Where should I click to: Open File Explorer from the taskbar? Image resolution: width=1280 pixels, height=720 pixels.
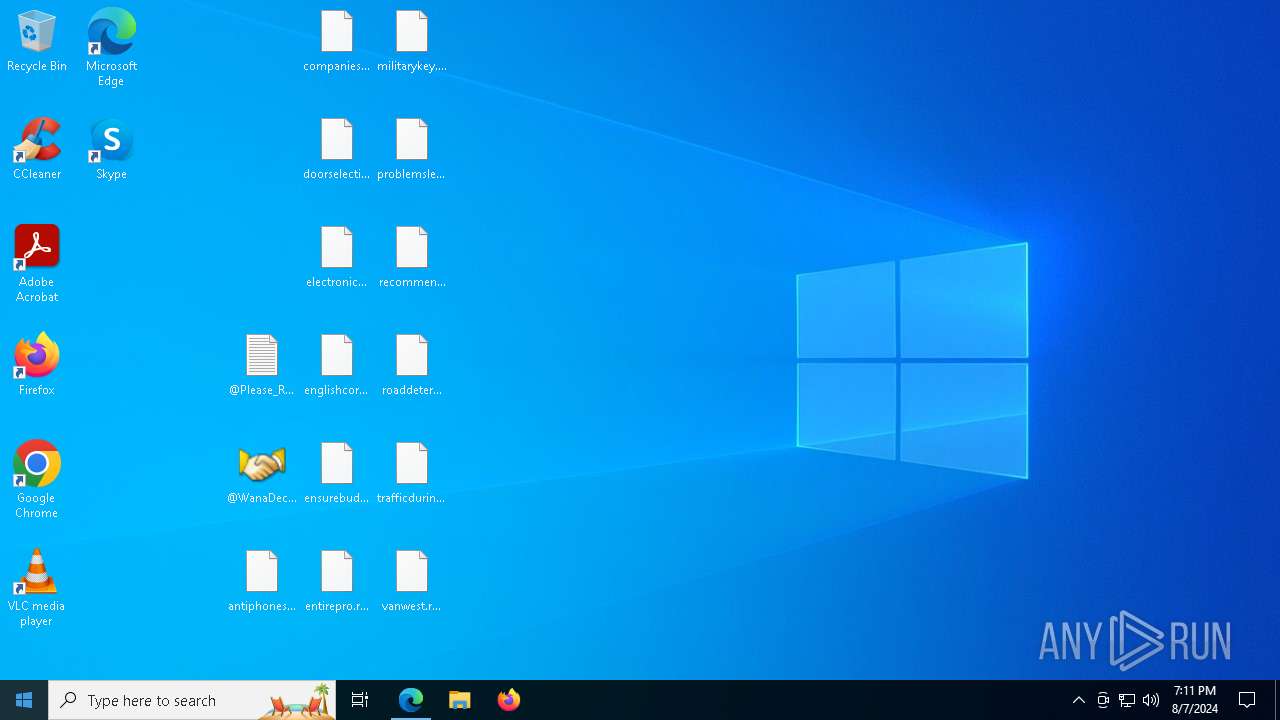460,700
